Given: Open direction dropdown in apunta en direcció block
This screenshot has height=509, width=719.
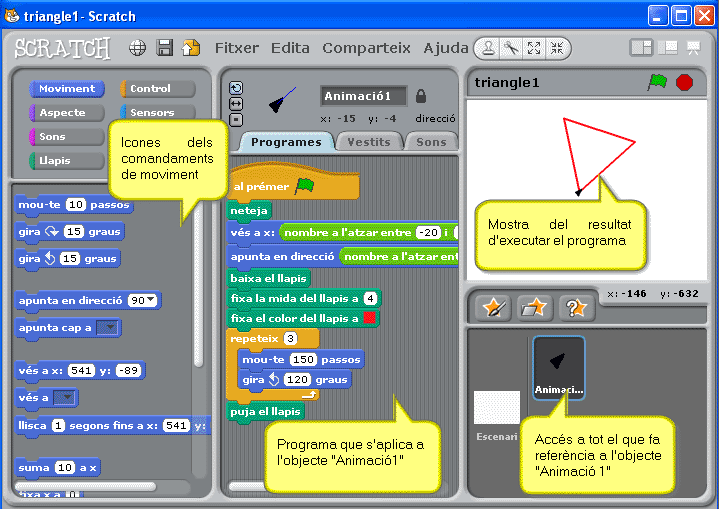Looking at the screenshot, I should [151, 300].
